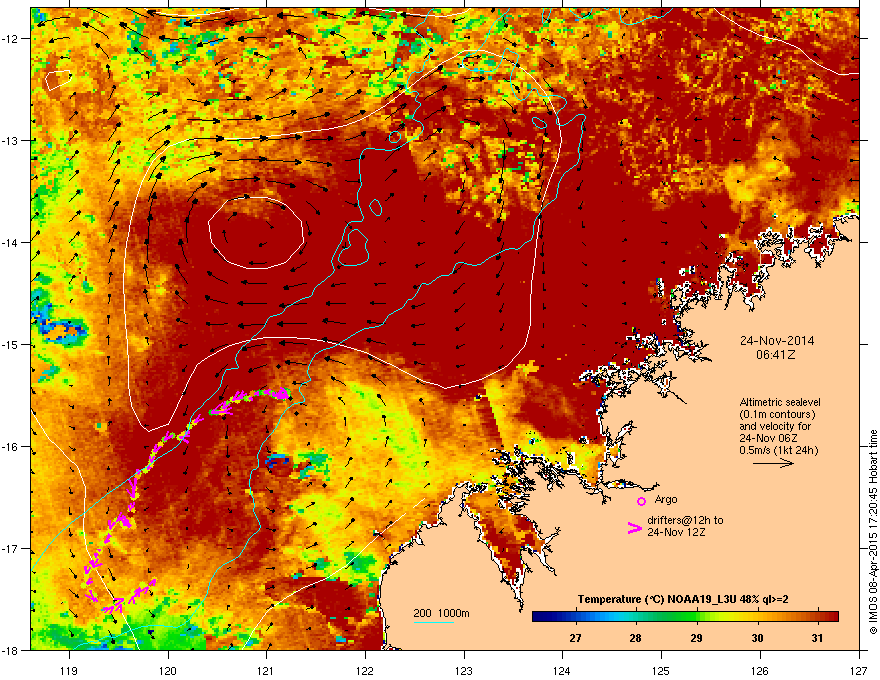Screen dimensions: 880x680
Task: Click the latitude axis label -18
Action: 10,650
